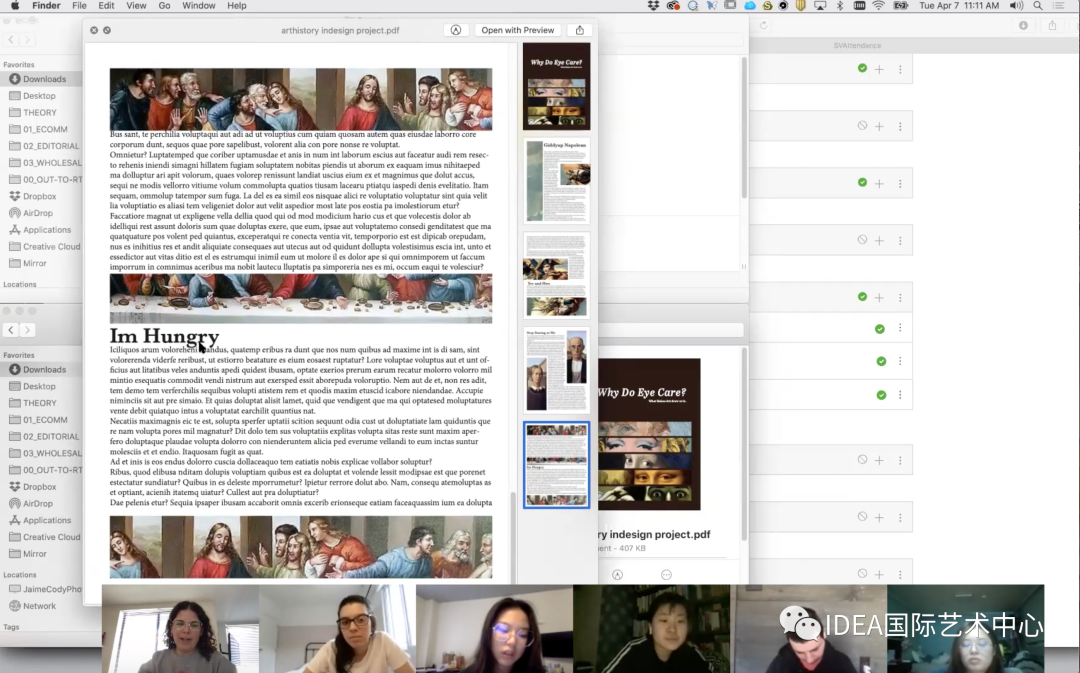Click the Applications icon in the upper Finder sidebar
Viewport: 1080px width, 673px height.
pos(14,229)
